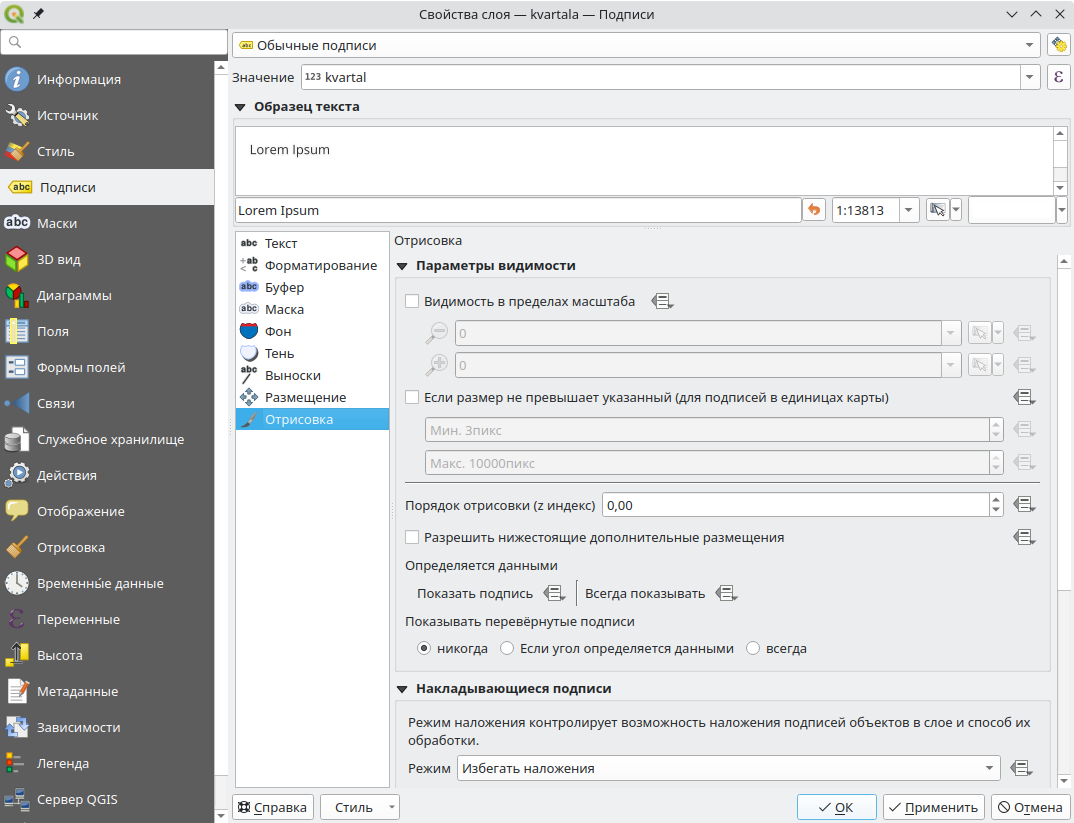Enable Разрешить нижестоящие дополнительные размещения checkbox
This screenshot has height=823, width=1074.
[412, 537]
